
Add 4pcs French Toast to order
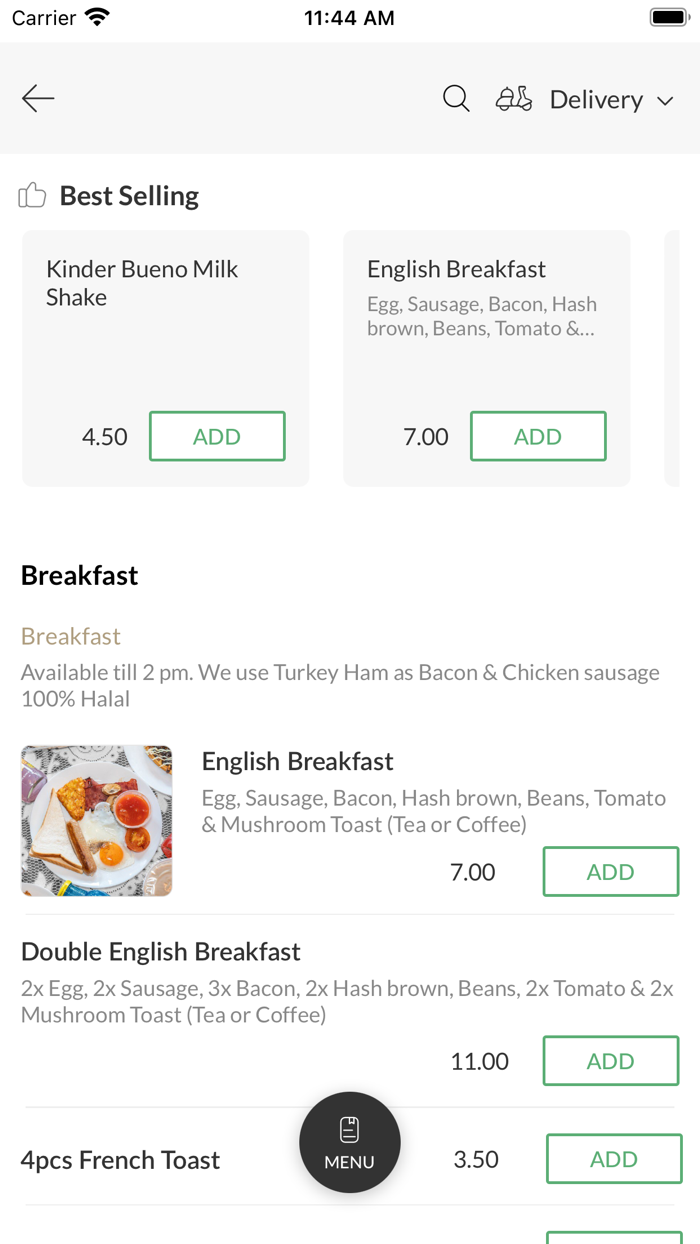pyautogui.click(x=613, y=1158)
